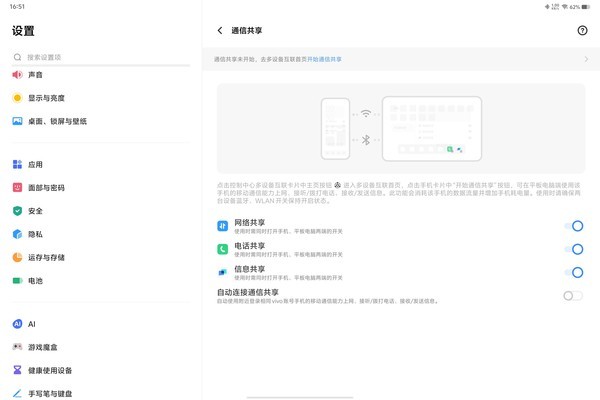Open 游戏魔盒 settings
The image size is (600, 400).
pyautogui.click(x=101, y=347)
